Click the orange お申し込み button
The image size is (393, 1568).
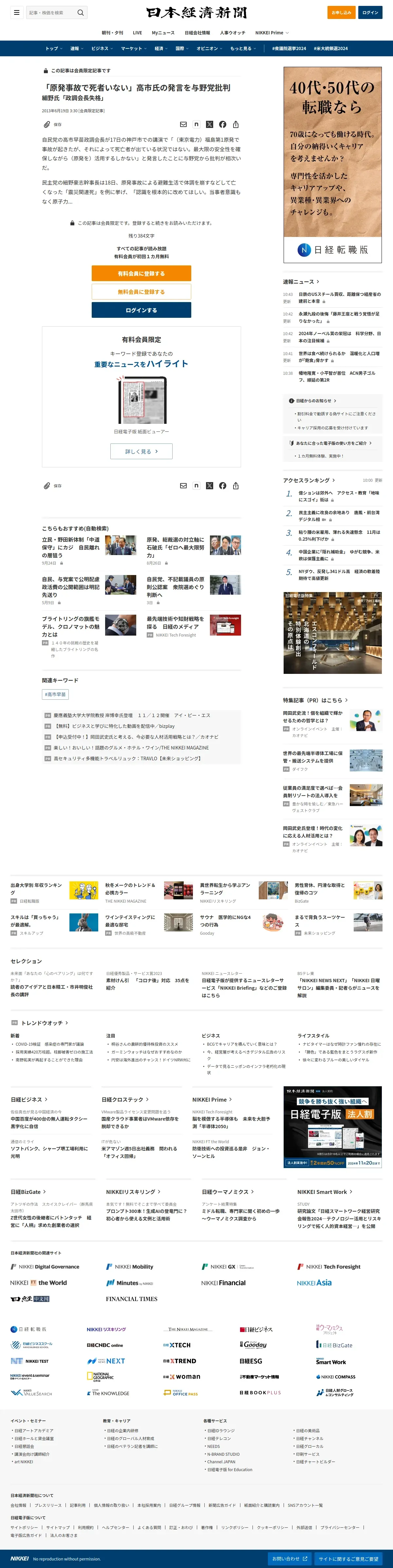pos(341,12)
